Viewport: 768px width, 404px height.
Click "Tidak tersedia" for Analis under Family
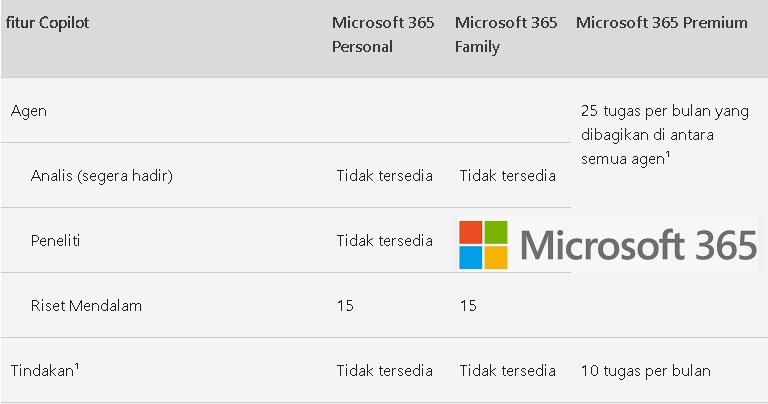pyautogui.click(x=507, y=176)
